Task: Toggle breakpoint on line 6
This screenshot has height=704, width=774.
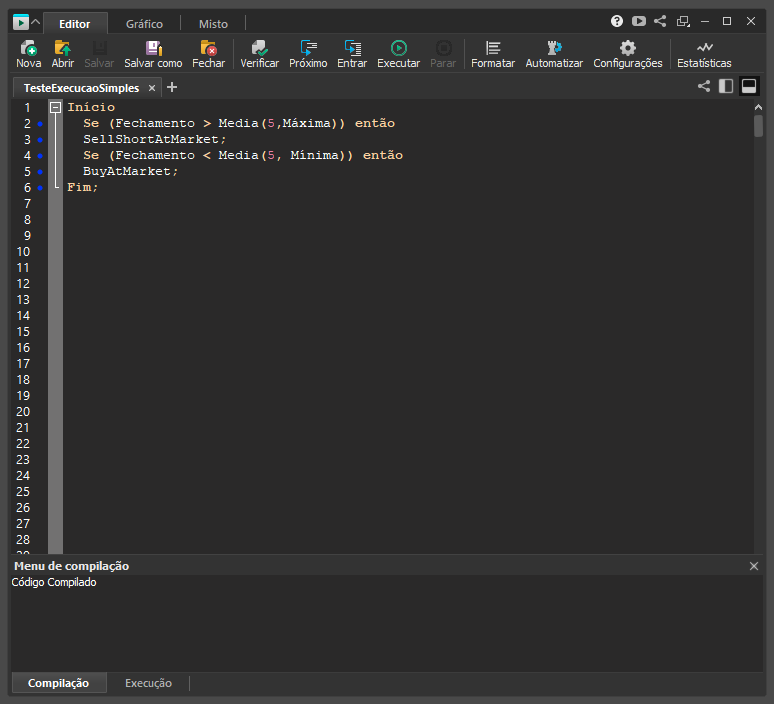Action: click(40, 188)
